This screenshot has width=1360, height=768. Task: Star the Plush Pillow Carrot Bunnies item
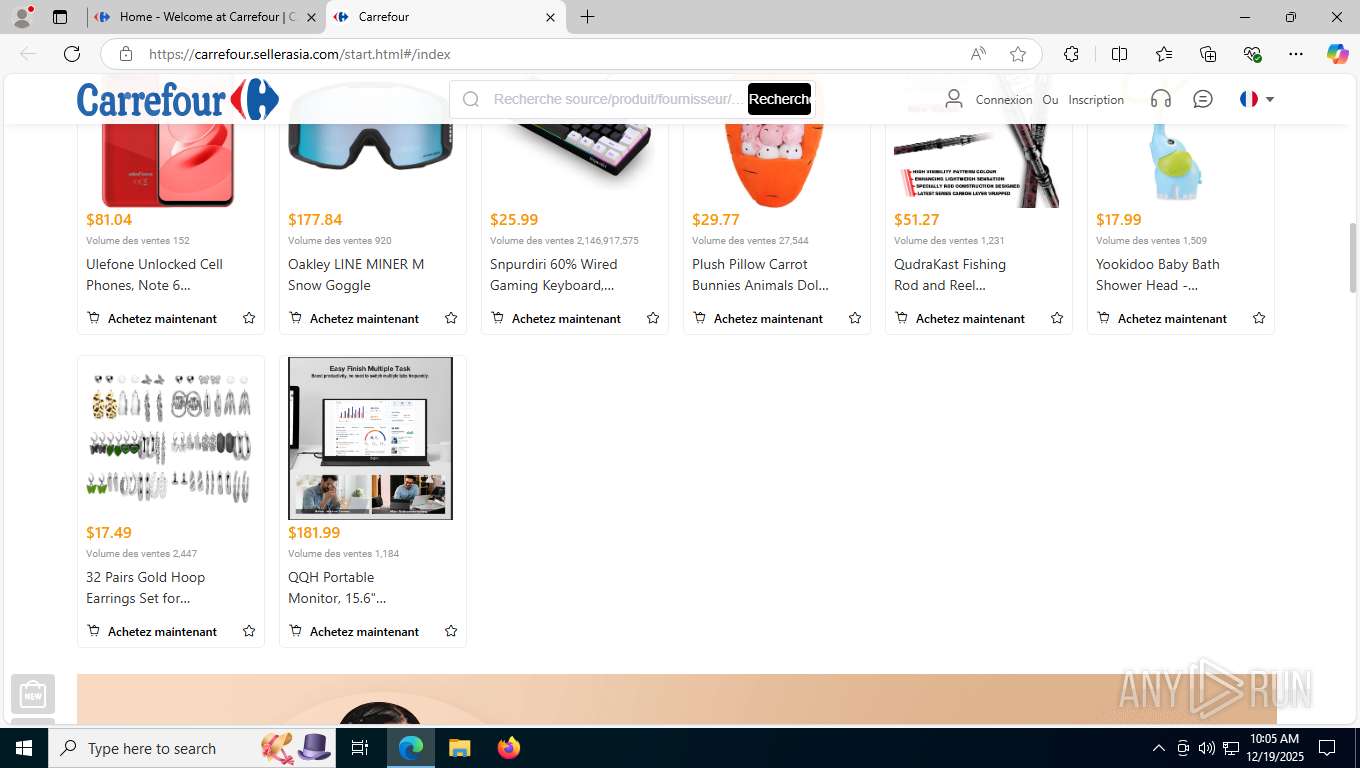(855, 318)
